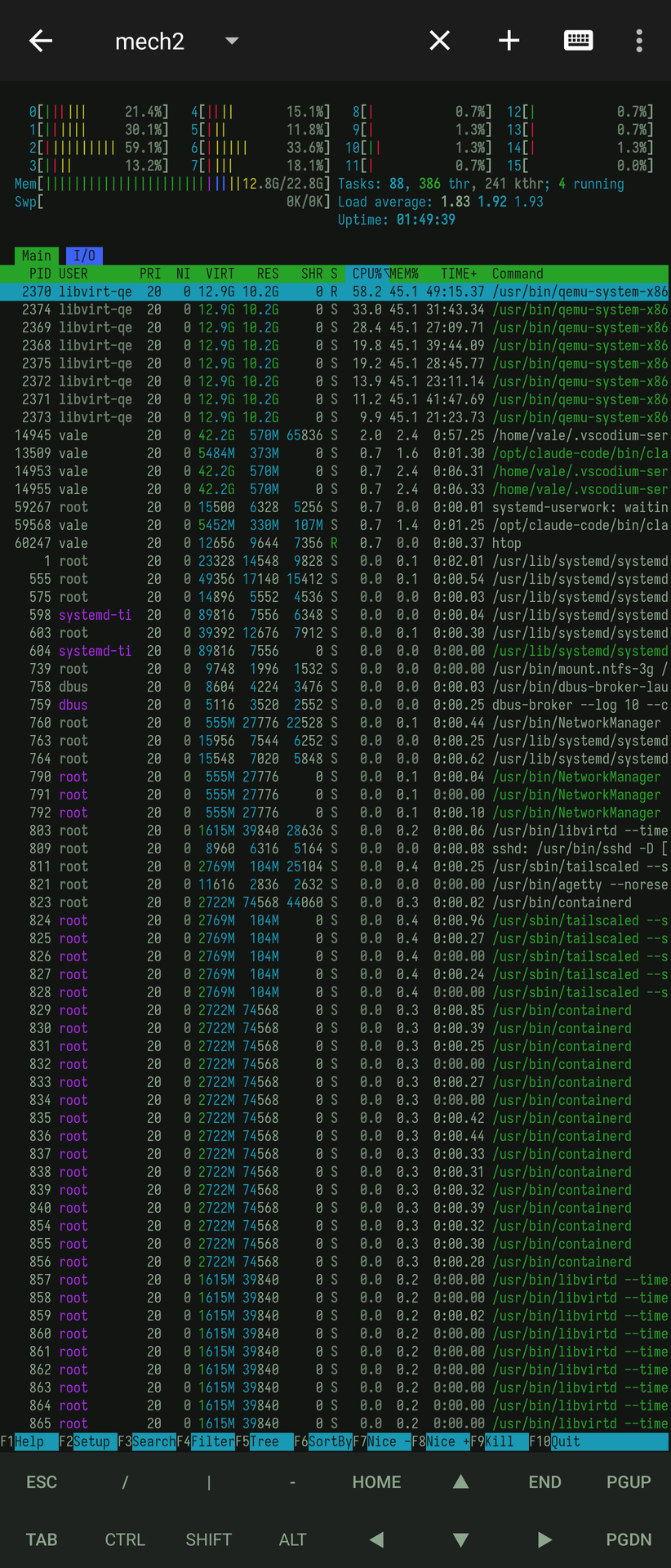Click F1 Help in htop footer
The image size is (671, 1568).
click(29, 1441)
